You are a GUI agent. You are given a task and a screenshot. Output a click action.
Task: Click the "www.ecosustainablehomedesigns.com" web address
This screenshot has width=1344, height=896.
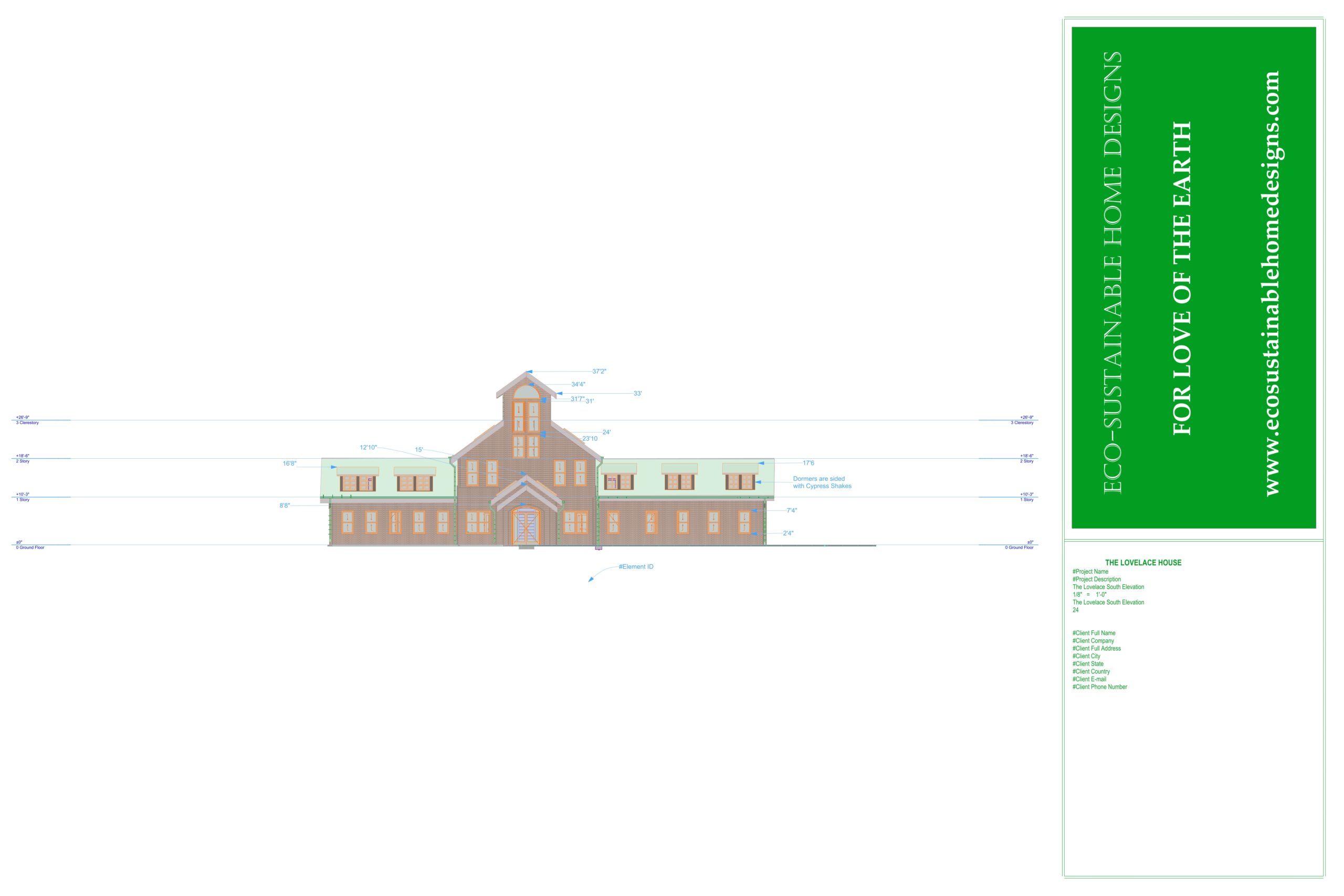coord(1272,283)
